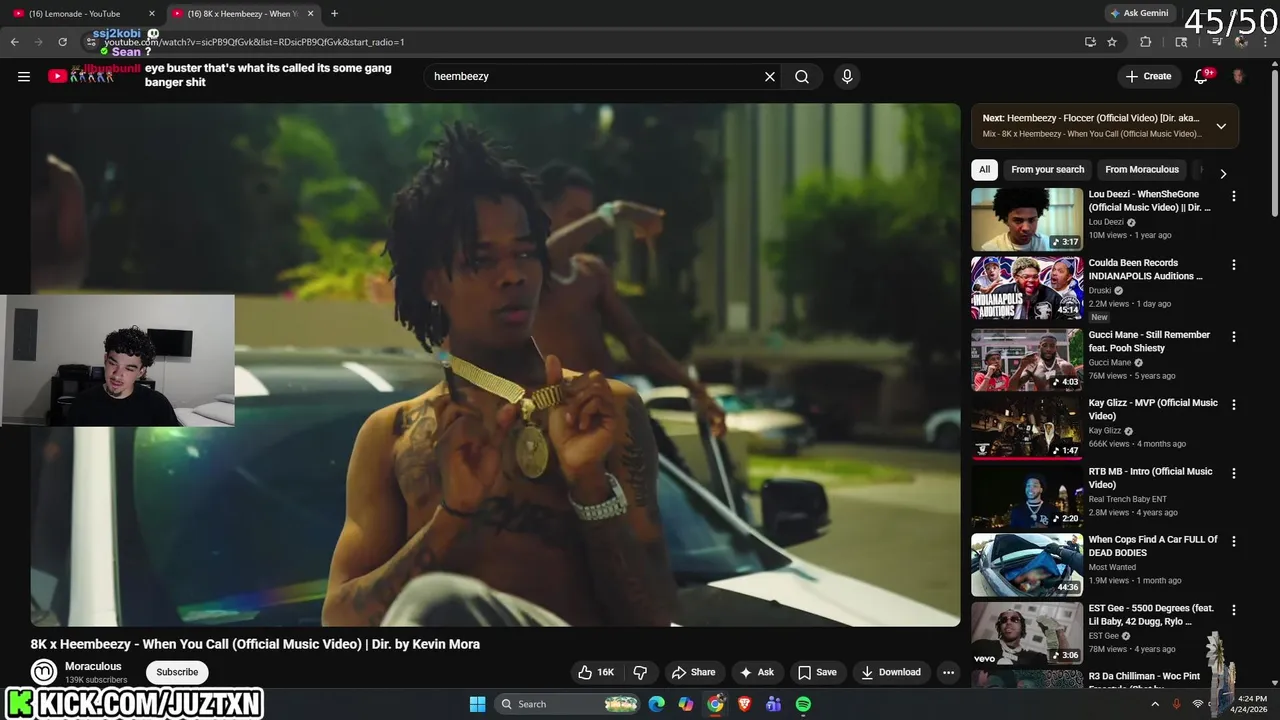The height and width of the screenshot is (720, 1280).
Task: Close the Lemonade YouTube tab
Action: tap(152, 13)
